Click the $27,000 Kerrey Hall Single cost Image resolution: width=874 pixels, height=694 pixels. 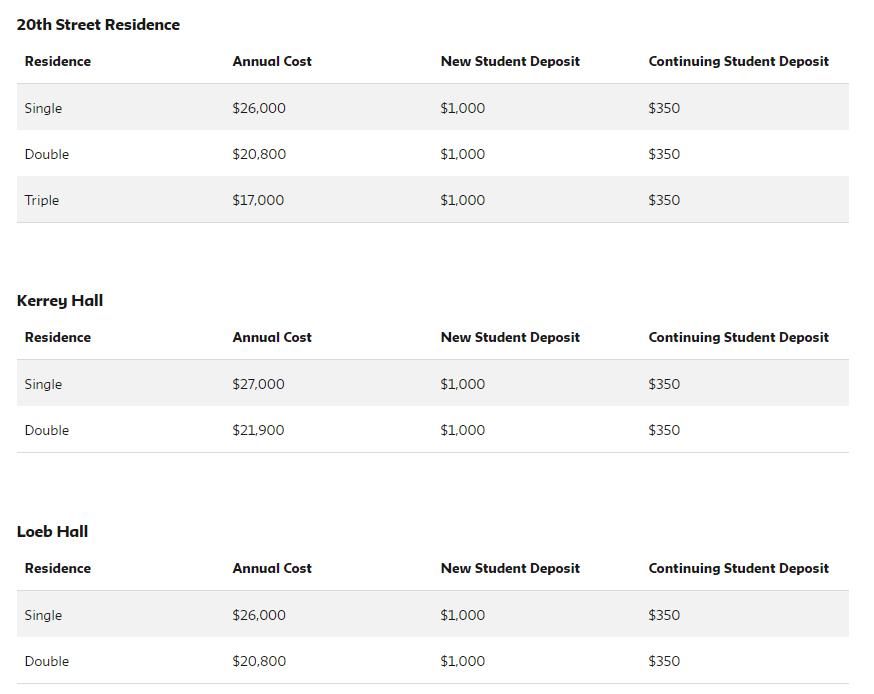click(258, 384)
